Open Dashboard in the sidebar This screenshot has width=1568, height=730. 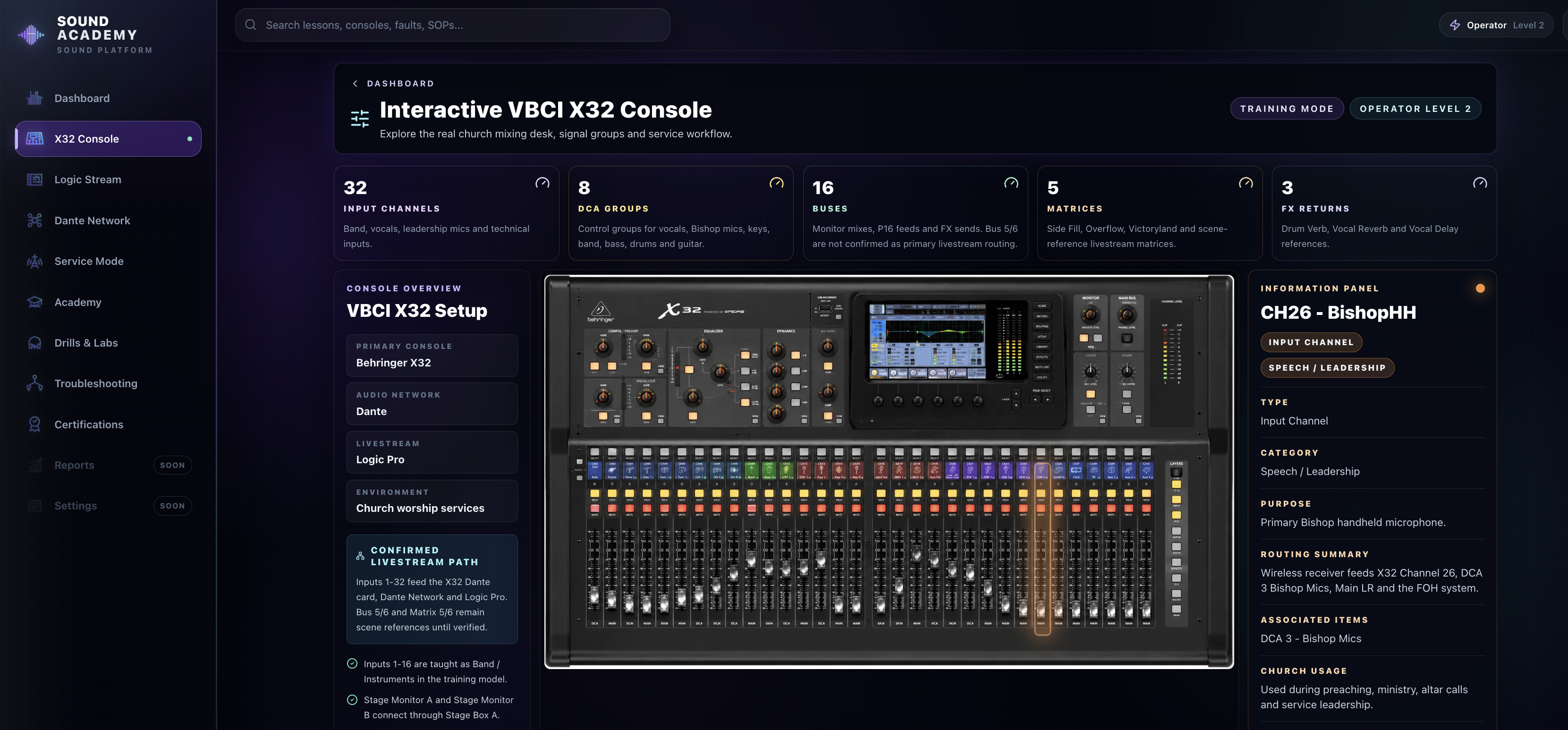pyautogui.click(x=108, y=98)
